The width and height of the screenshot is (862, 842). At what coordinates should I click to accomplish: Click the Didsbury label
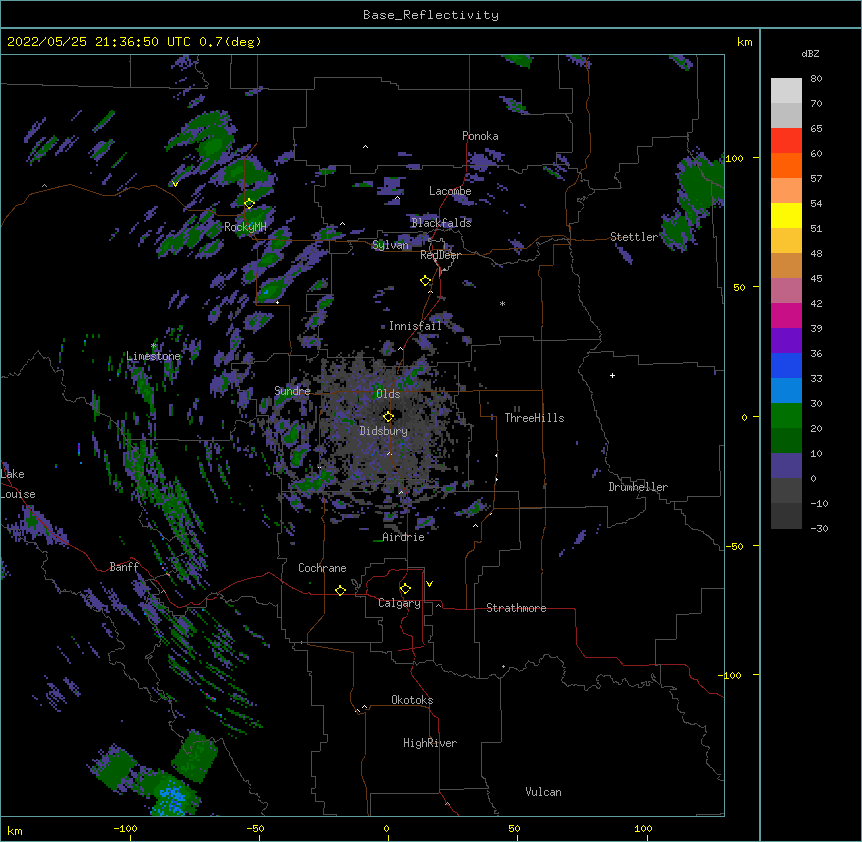click(x=384, y=431)
